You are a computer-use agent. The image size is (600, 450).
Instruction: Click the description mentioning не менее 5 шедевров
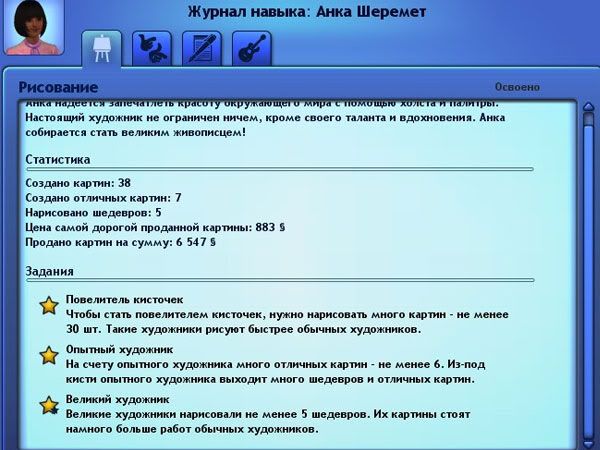268,422
